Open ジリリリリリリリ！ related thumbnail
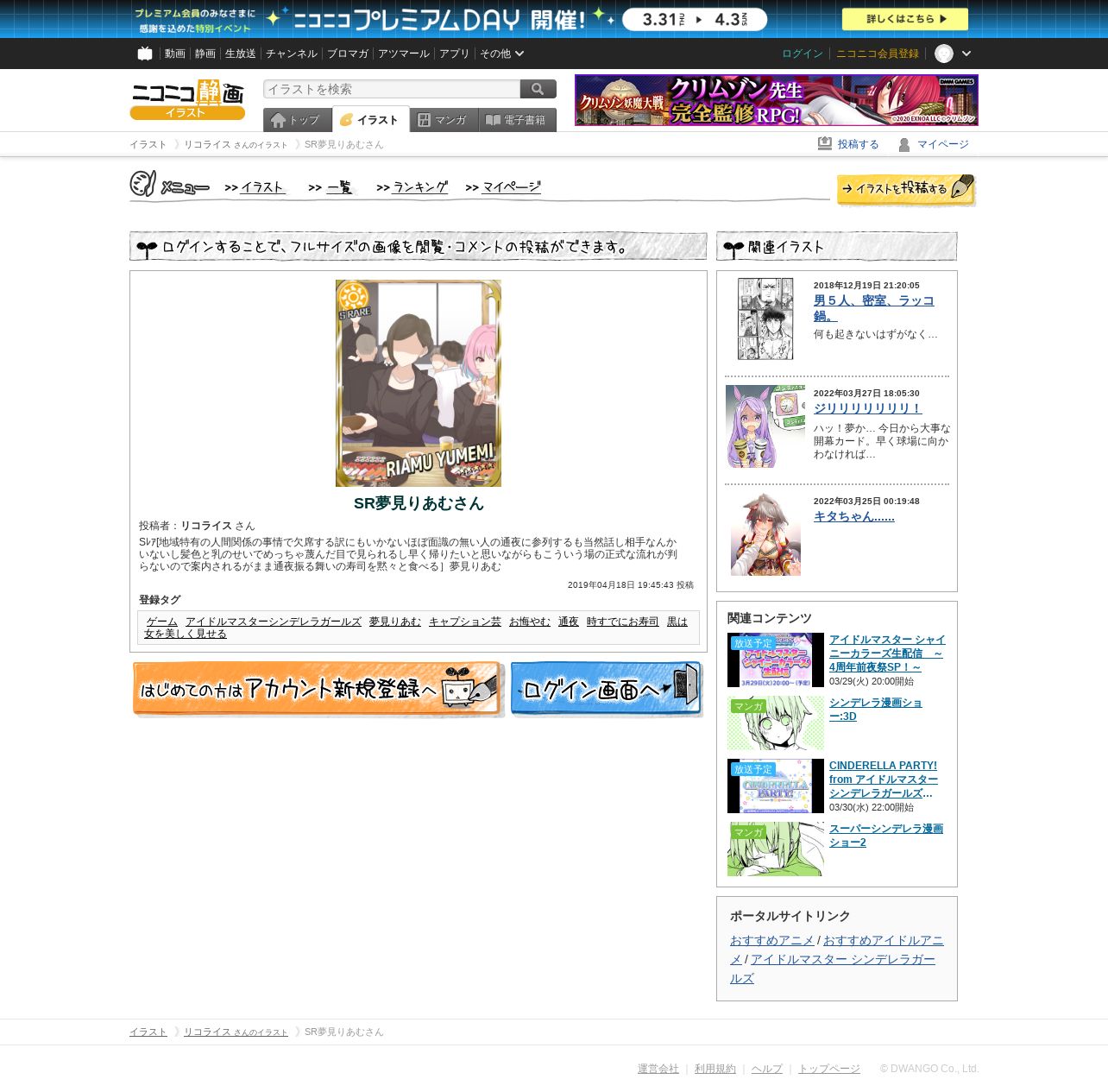Viewport: 1108px width, 1092px height. coord(765,426)
